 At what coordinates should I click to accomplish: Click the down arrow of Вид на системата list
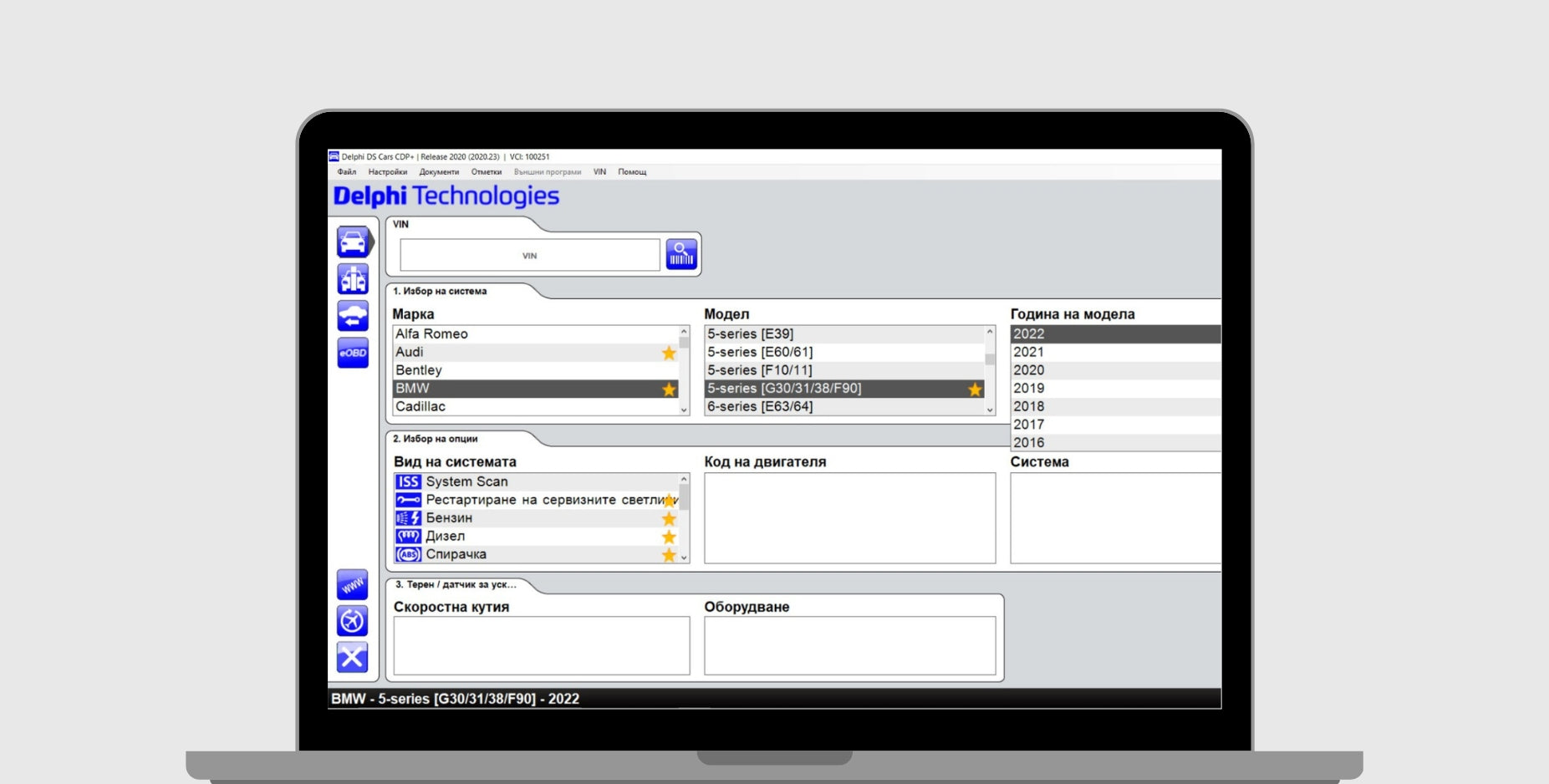[684, 557]
